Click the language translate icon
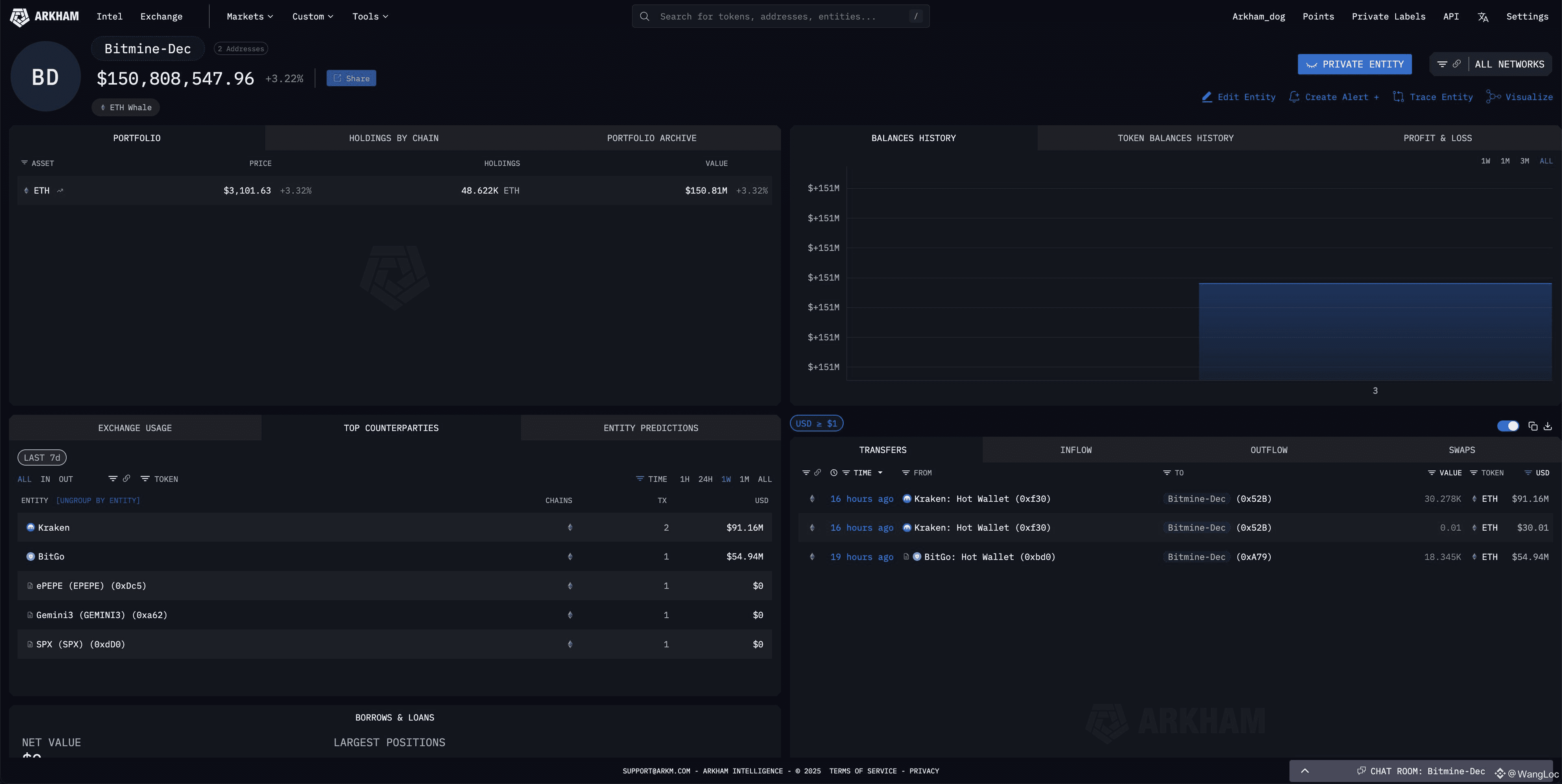The height and width of the screenshot is (784, 1562). pyautogui.click(x=1483, y=17)
